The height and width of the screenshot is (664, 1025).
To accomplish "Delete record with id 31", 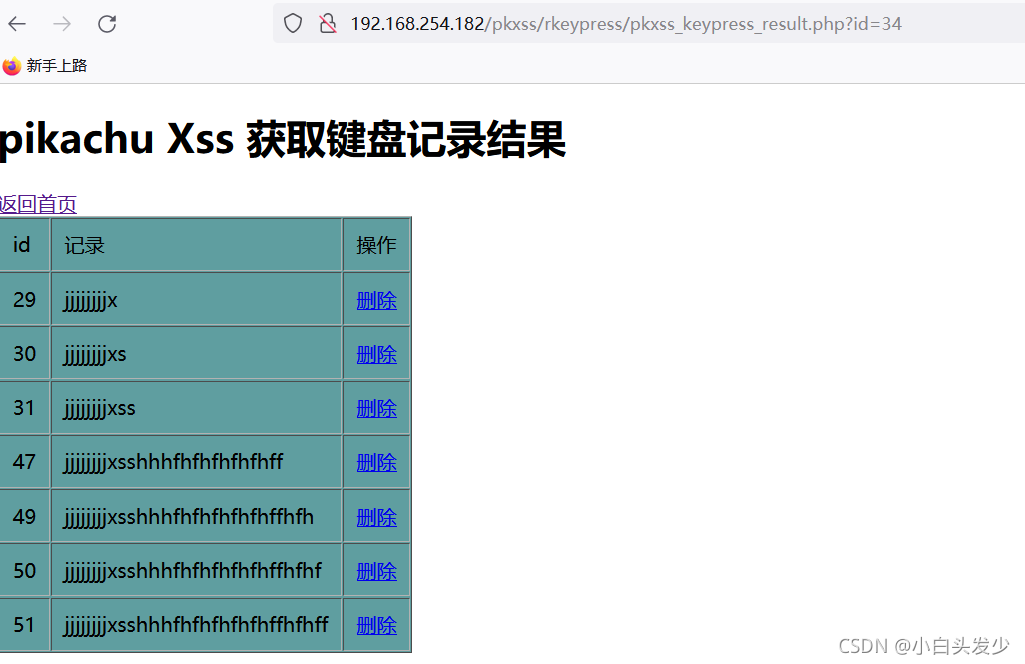I will click(377, 409).
